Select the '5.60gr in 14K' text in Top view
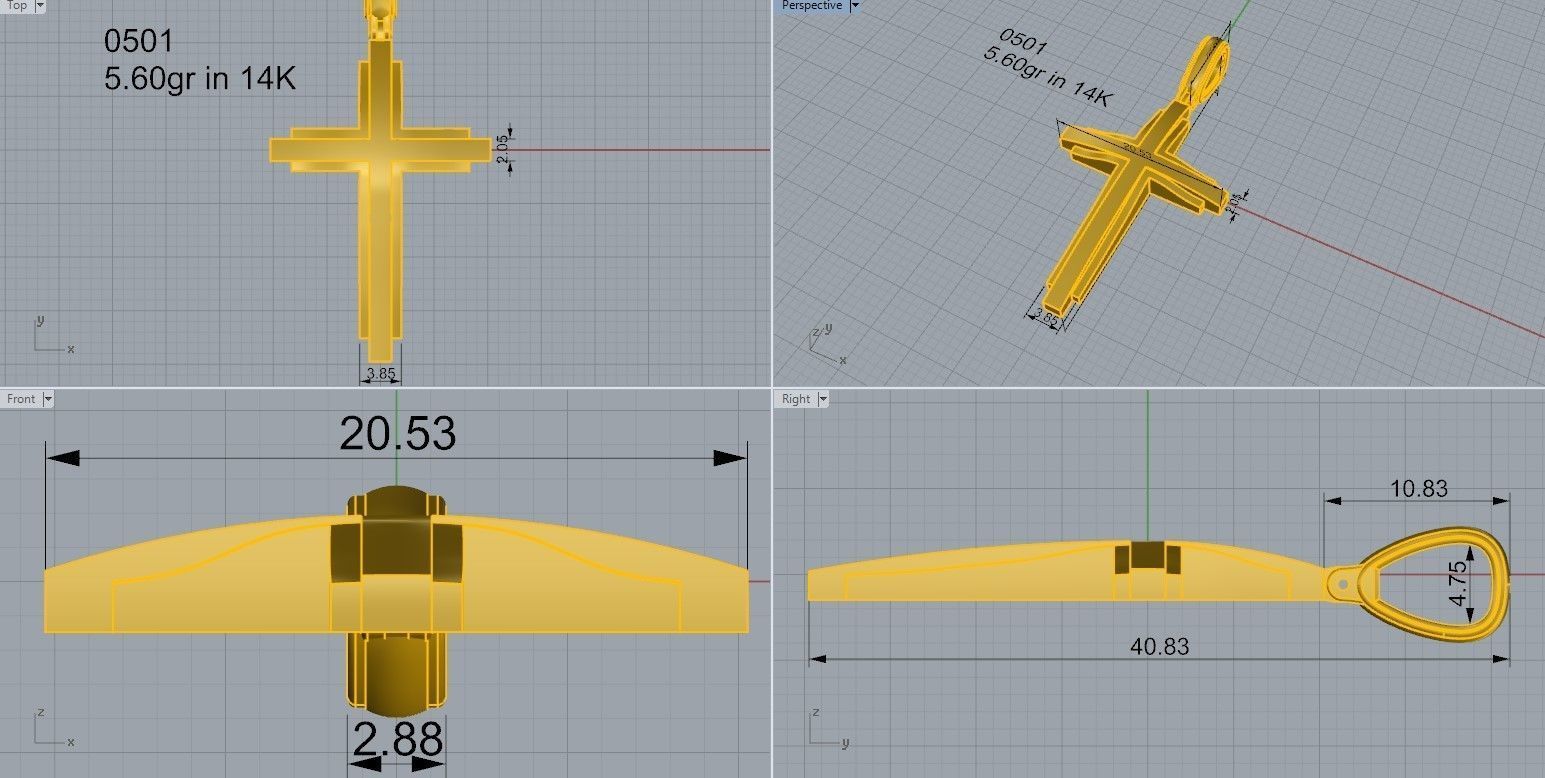The image size is (1545, 778). [x=200, y=79]
